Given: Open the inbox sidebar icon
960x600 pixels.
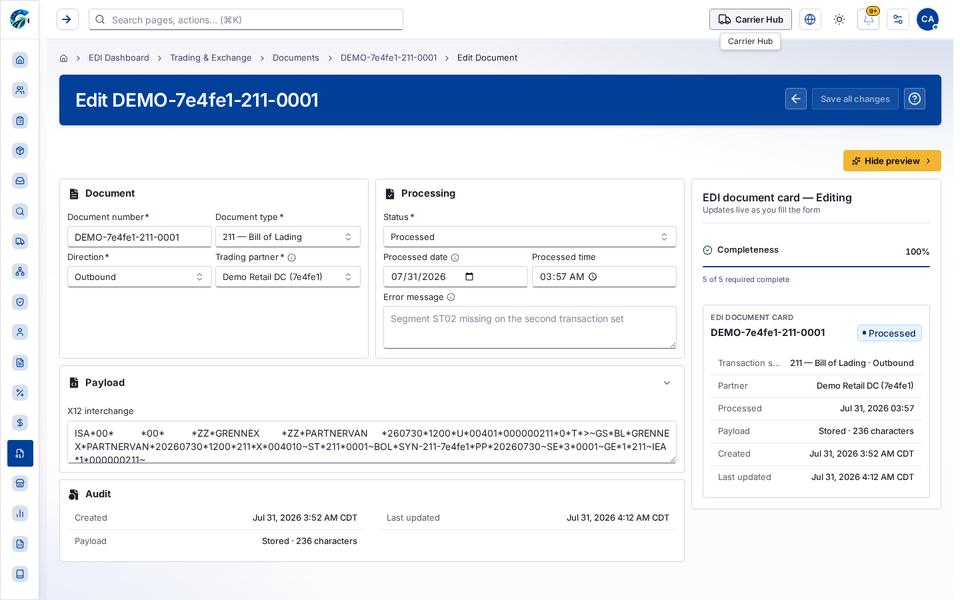Looking at the screenshot, I should point(20,181).
